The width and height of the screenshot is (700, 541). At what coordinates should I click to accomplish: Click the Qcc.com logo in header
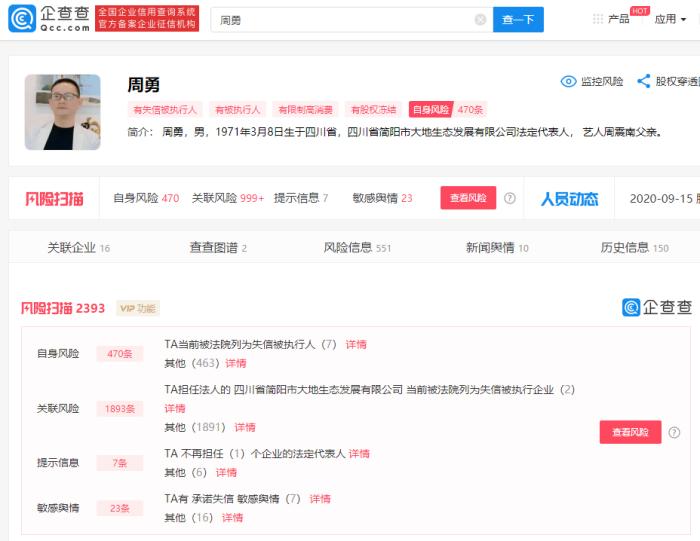[x=48, y=18]
